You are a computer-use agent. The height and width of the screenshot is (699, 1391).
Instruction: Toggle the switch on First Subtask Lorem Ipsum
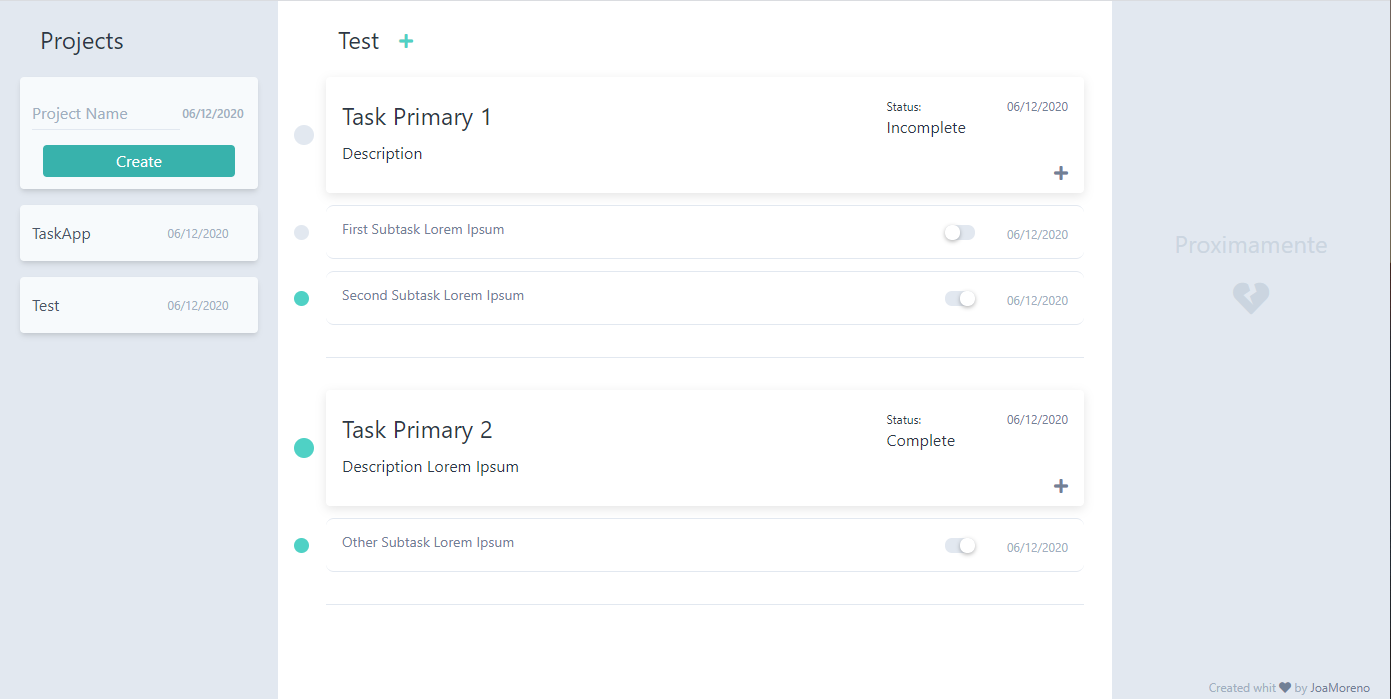click(x=958, y=231)
